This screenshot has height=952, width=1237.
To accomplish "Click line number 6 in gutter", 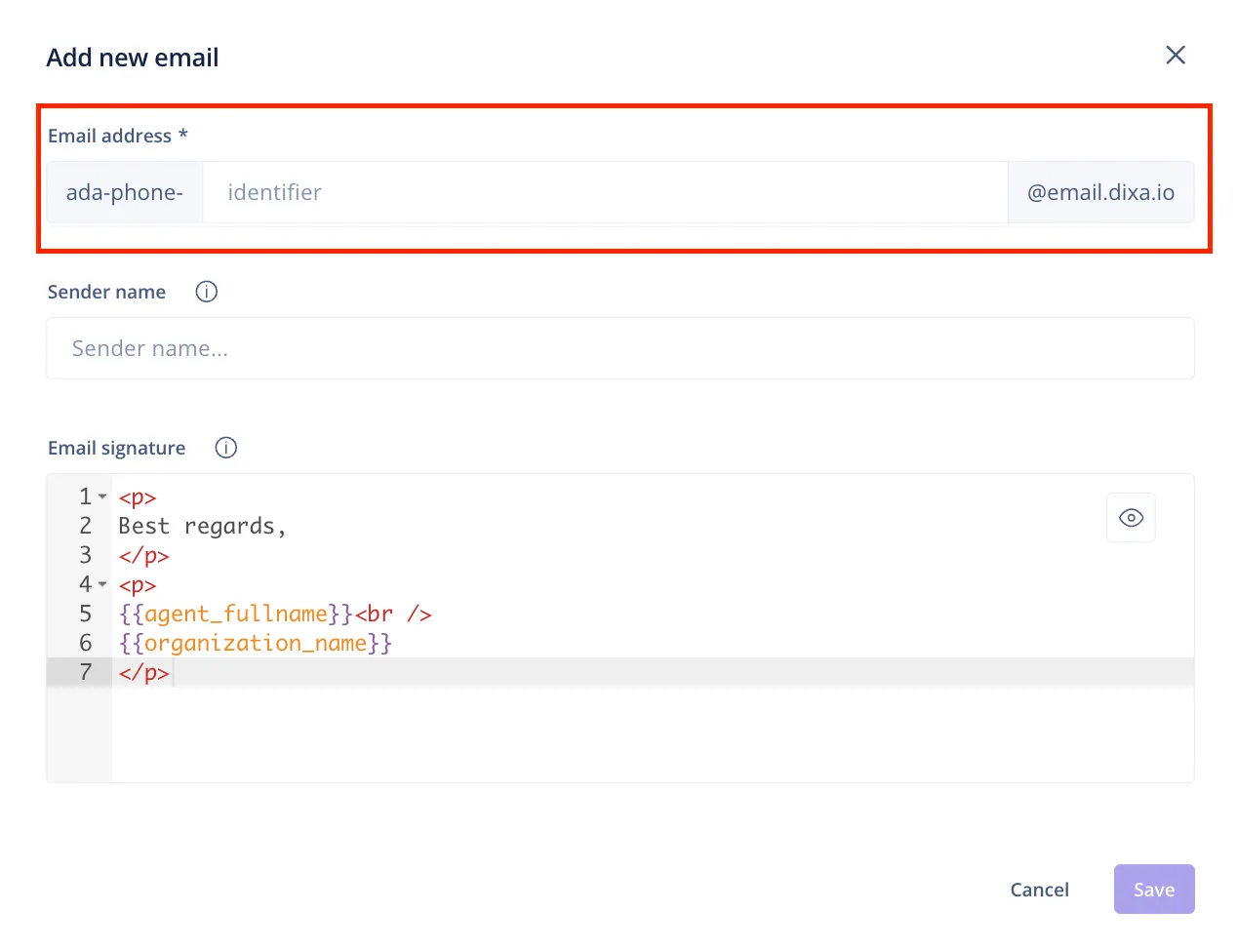I will click(x=86, y=643).
